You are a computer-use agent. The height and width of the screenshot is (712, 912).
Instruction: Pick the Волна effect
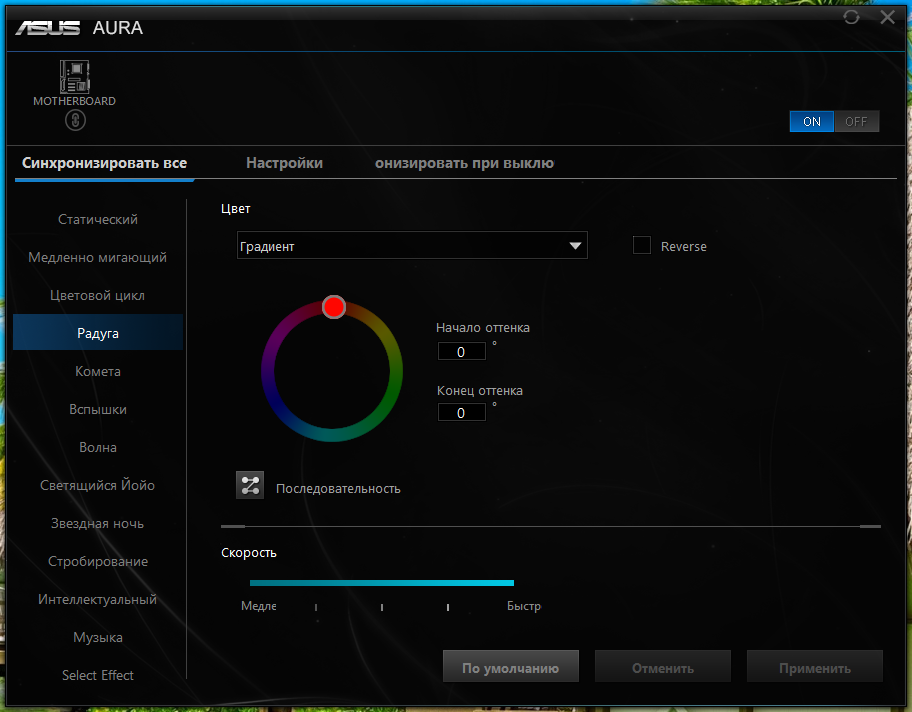98,447
